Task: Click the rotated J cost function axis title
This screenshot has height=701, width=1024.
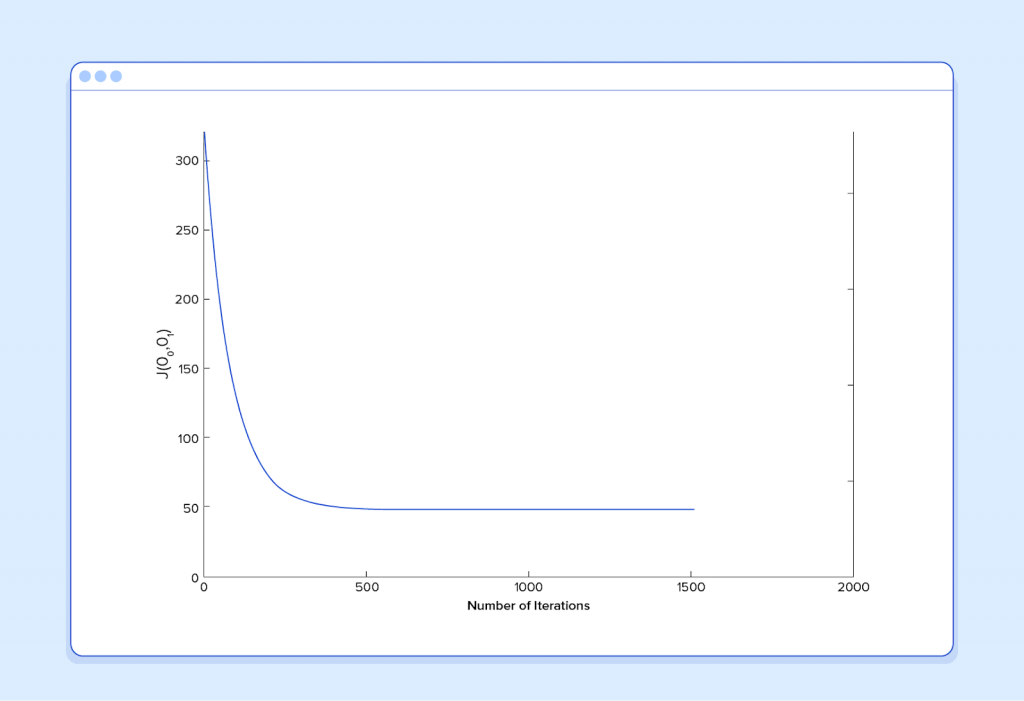Action: click(x=163, y=355)
